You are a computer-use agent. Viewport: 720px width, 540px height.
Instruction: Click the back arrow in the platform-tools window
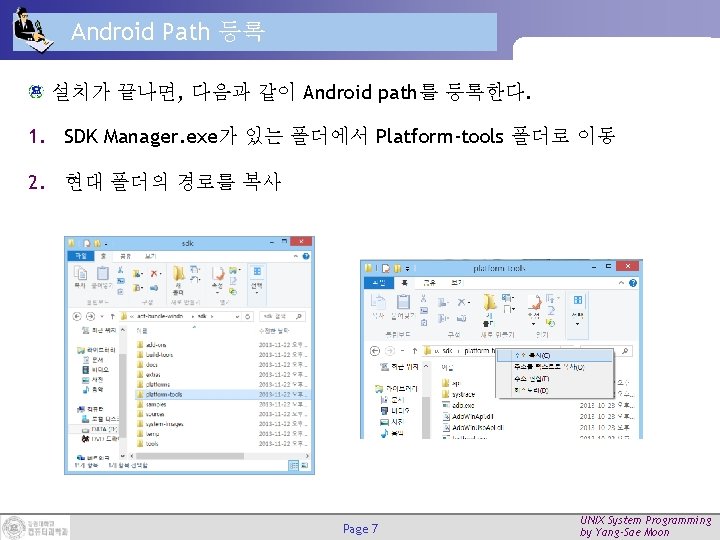[375, 351]
